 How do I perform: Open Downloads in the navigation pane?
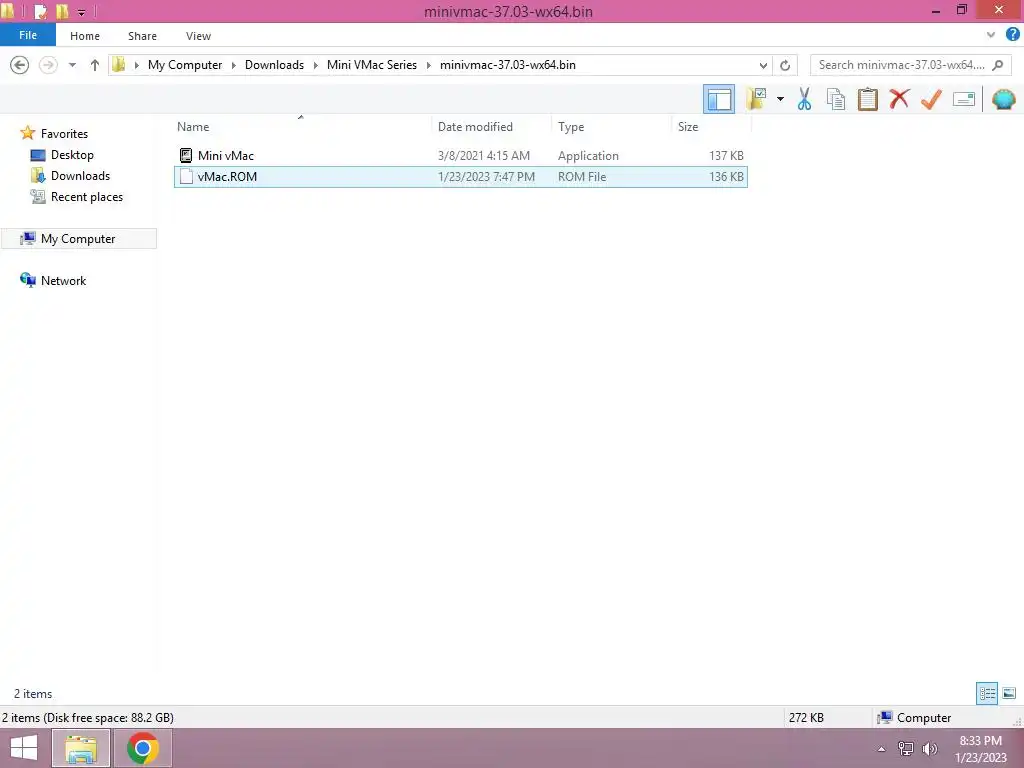tap(80, 176)
